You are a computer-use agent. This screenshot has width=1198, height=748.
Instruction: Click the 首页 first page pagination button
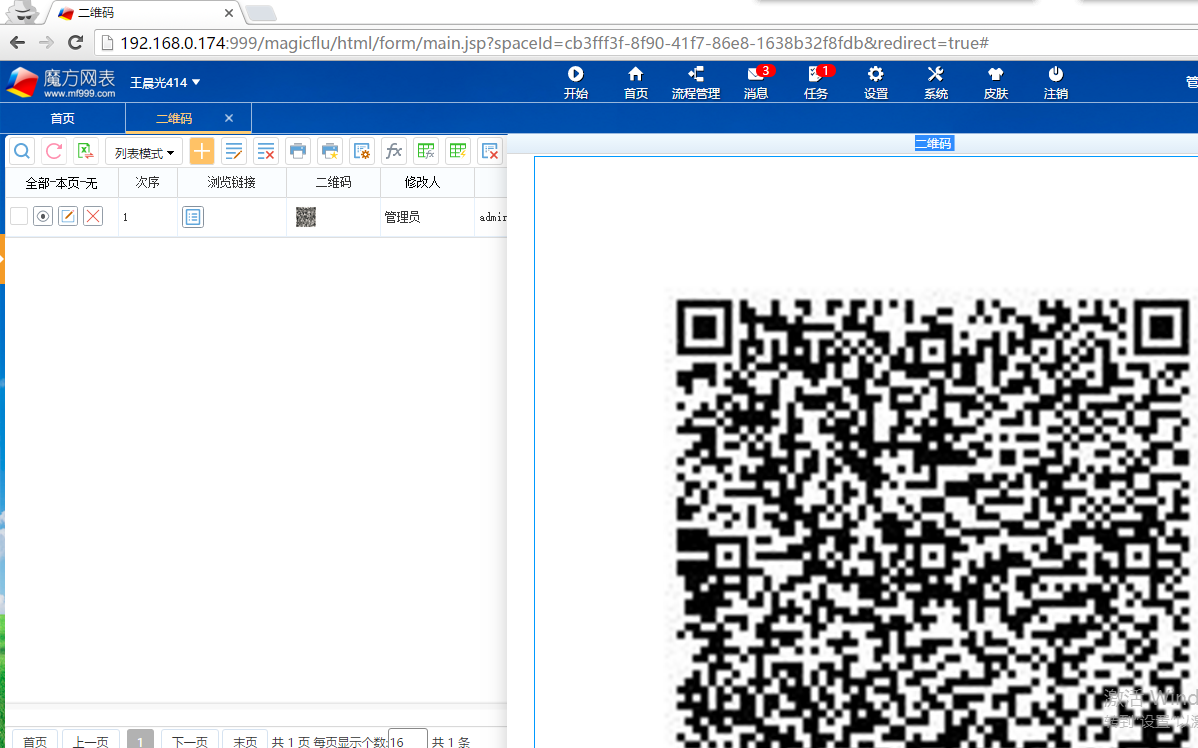coord(35,740)
